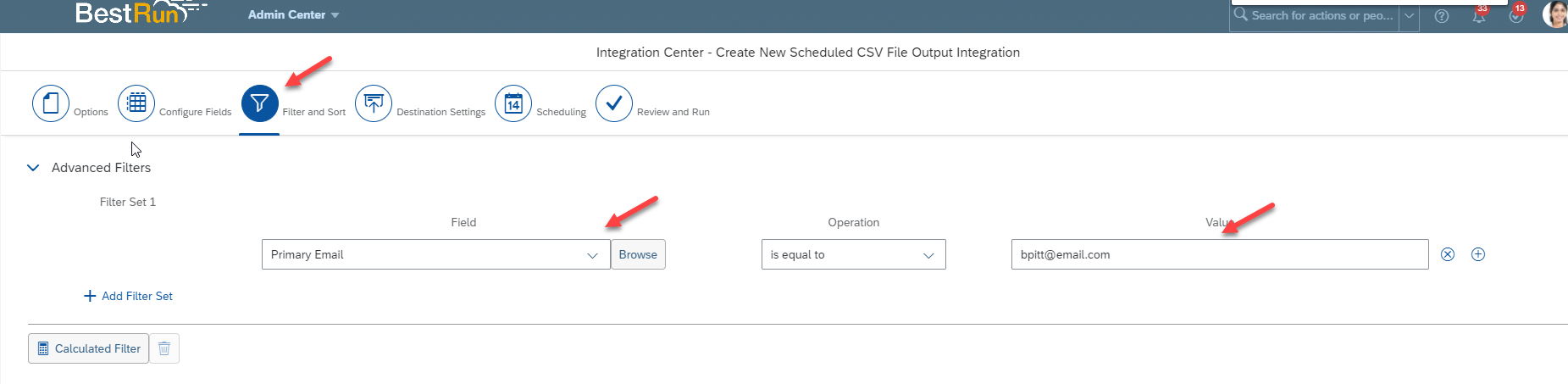Go to the Review and Run checkmark icon

(614, 103)
